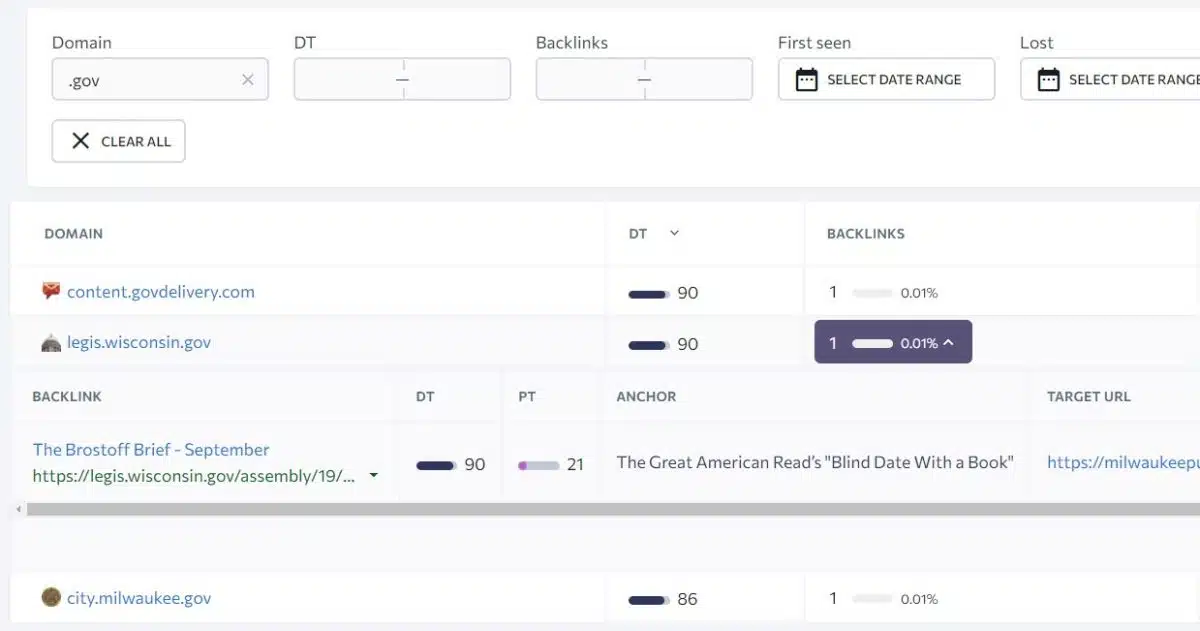Open the content.govdelivery.com domain link
Screen dimensions: 1200x631
(160, 292)
